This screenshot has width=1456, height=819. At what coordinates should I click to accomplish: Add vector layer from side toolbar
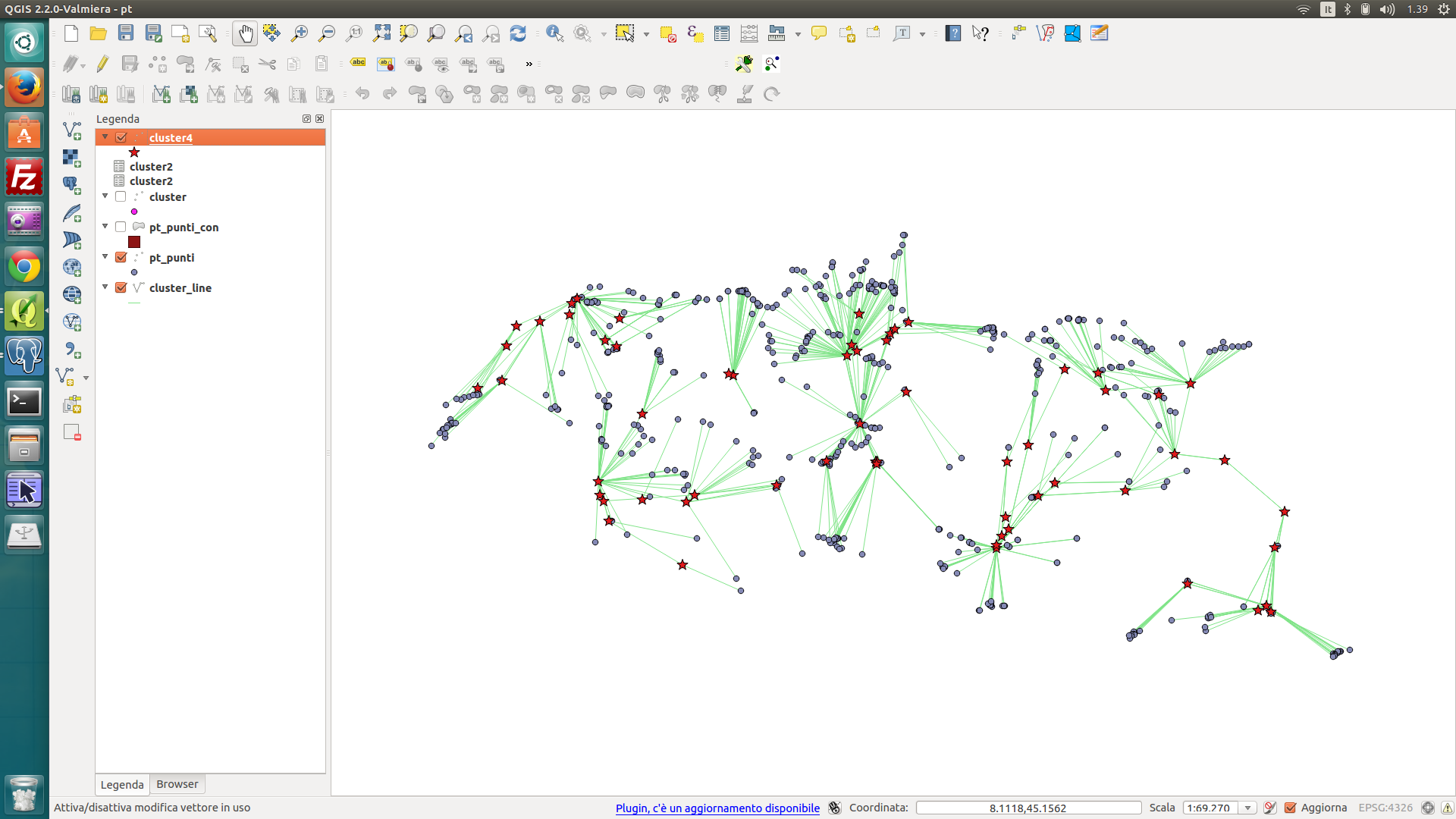pos(72,130)
